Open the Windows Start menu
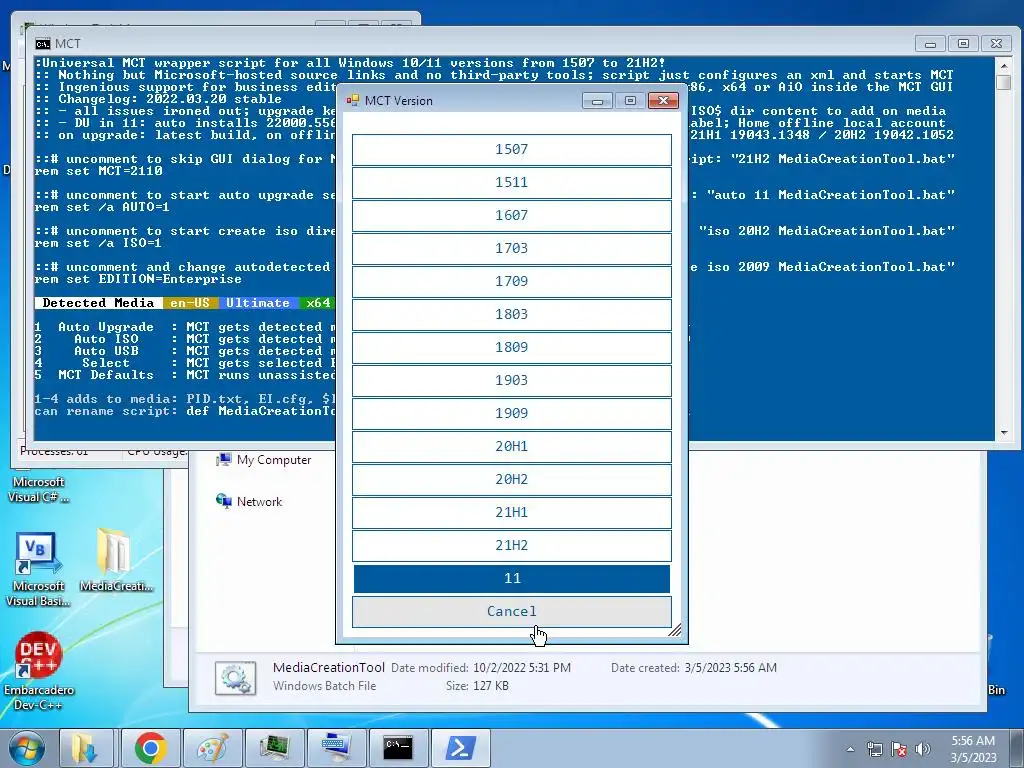This screenshot has height=768, width=1024. 26,748
